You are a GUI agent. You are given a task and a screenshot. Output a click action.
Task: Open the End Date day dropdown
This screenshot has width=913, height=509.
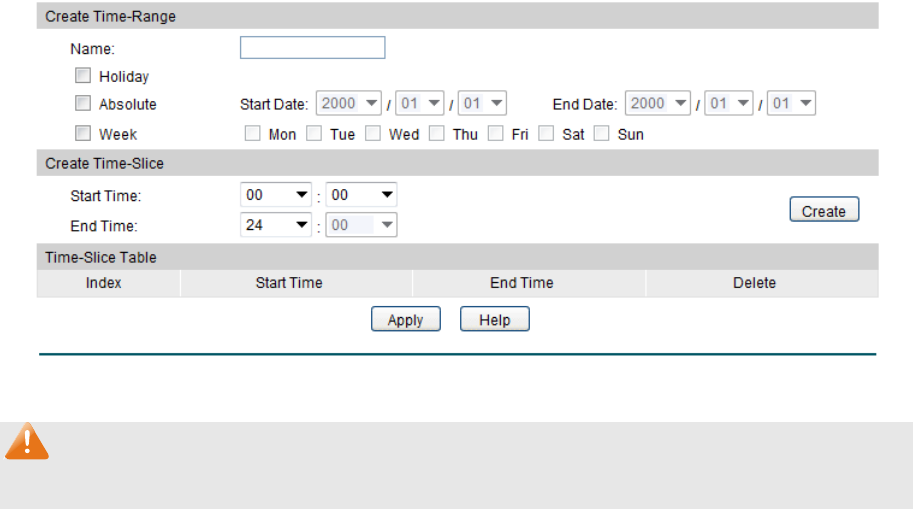pyautogui.click(x=792, y=104)
